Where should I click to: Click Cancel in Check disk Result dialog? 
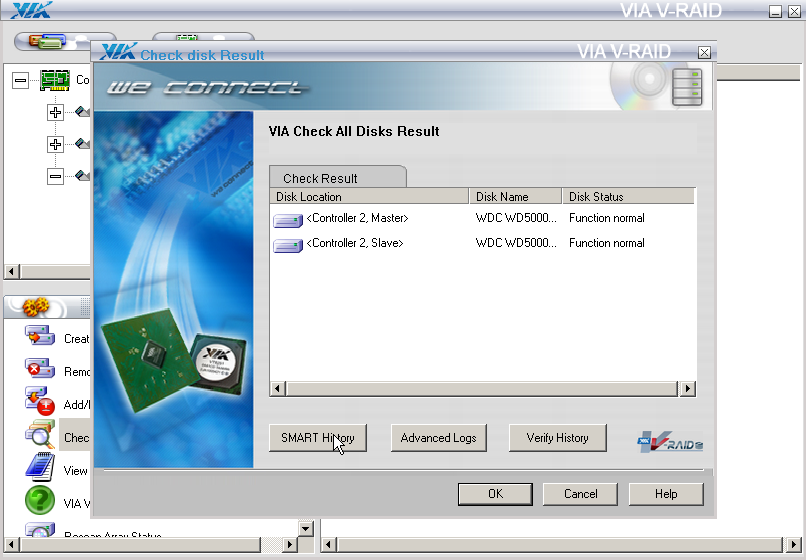click(x=580, y=494)
